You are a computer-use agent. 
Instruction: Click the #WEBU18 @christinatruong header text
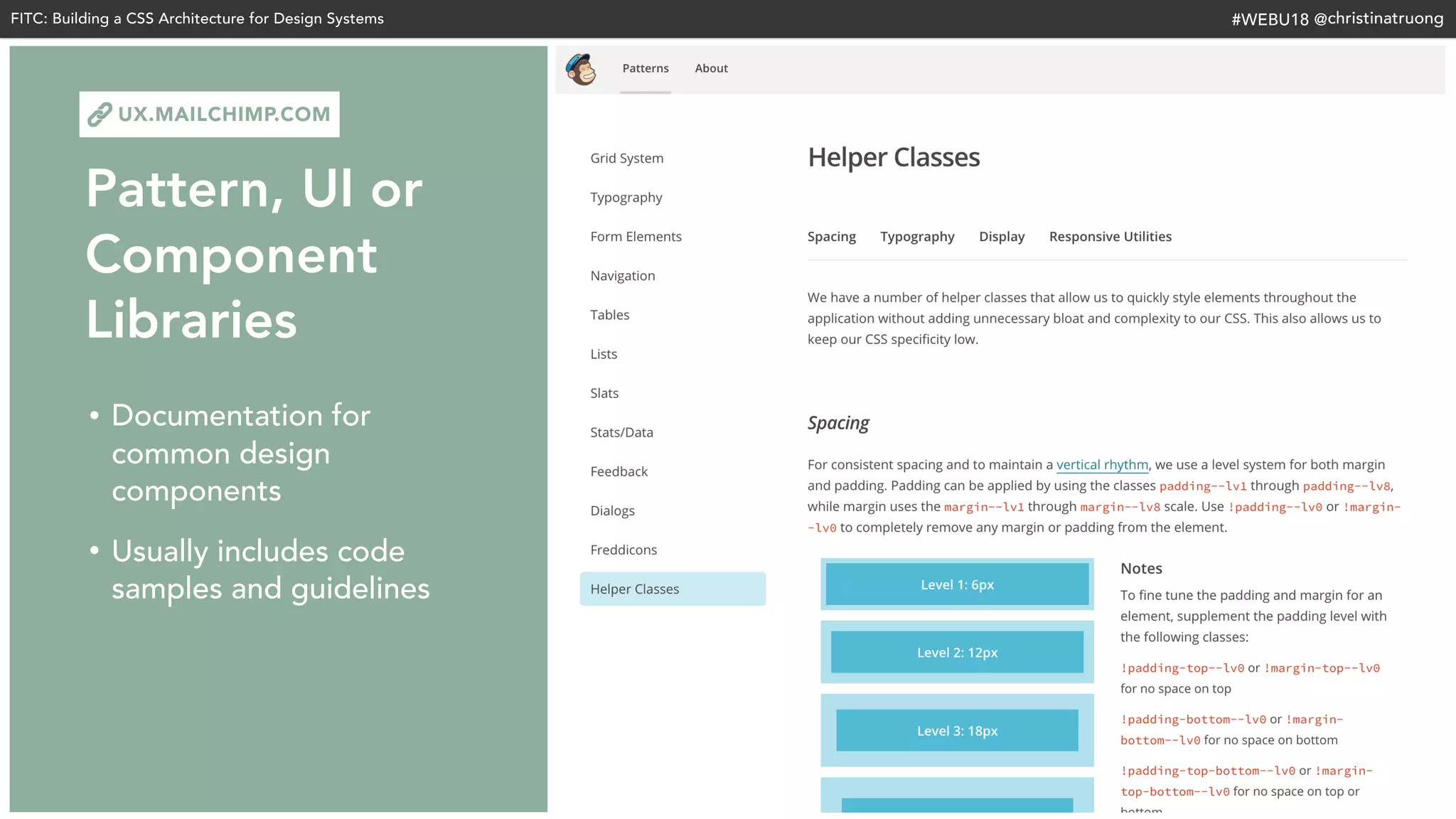coord(1337,18)
